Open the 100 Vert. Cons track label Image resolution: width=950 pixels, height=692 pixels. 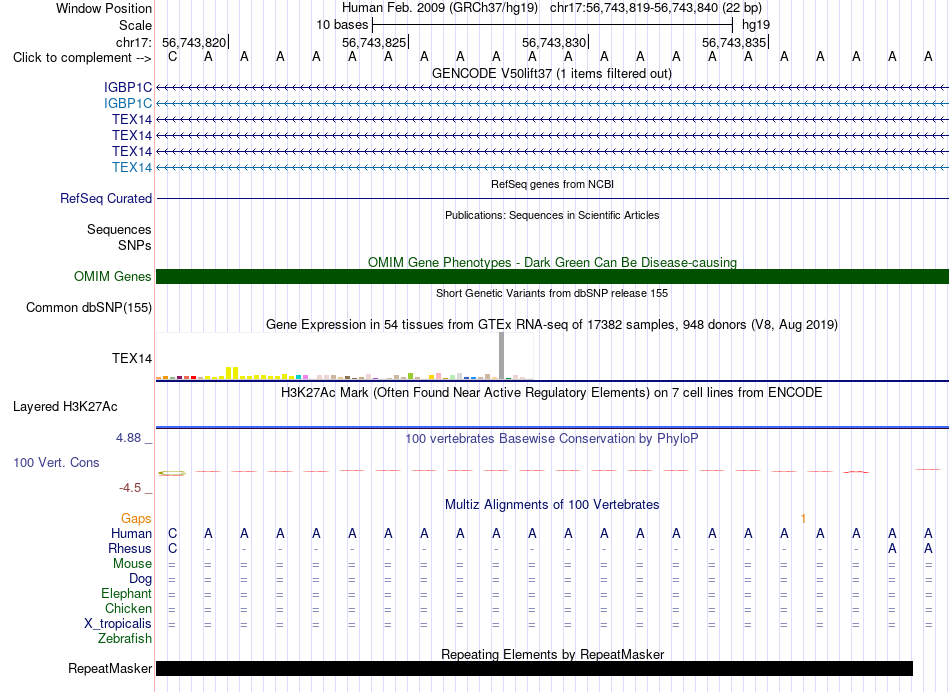pos(56,462)
